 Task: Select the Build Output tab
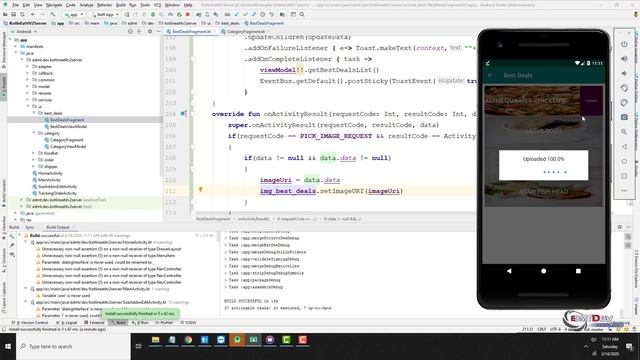pyautogui.click(x=58, y=227)
